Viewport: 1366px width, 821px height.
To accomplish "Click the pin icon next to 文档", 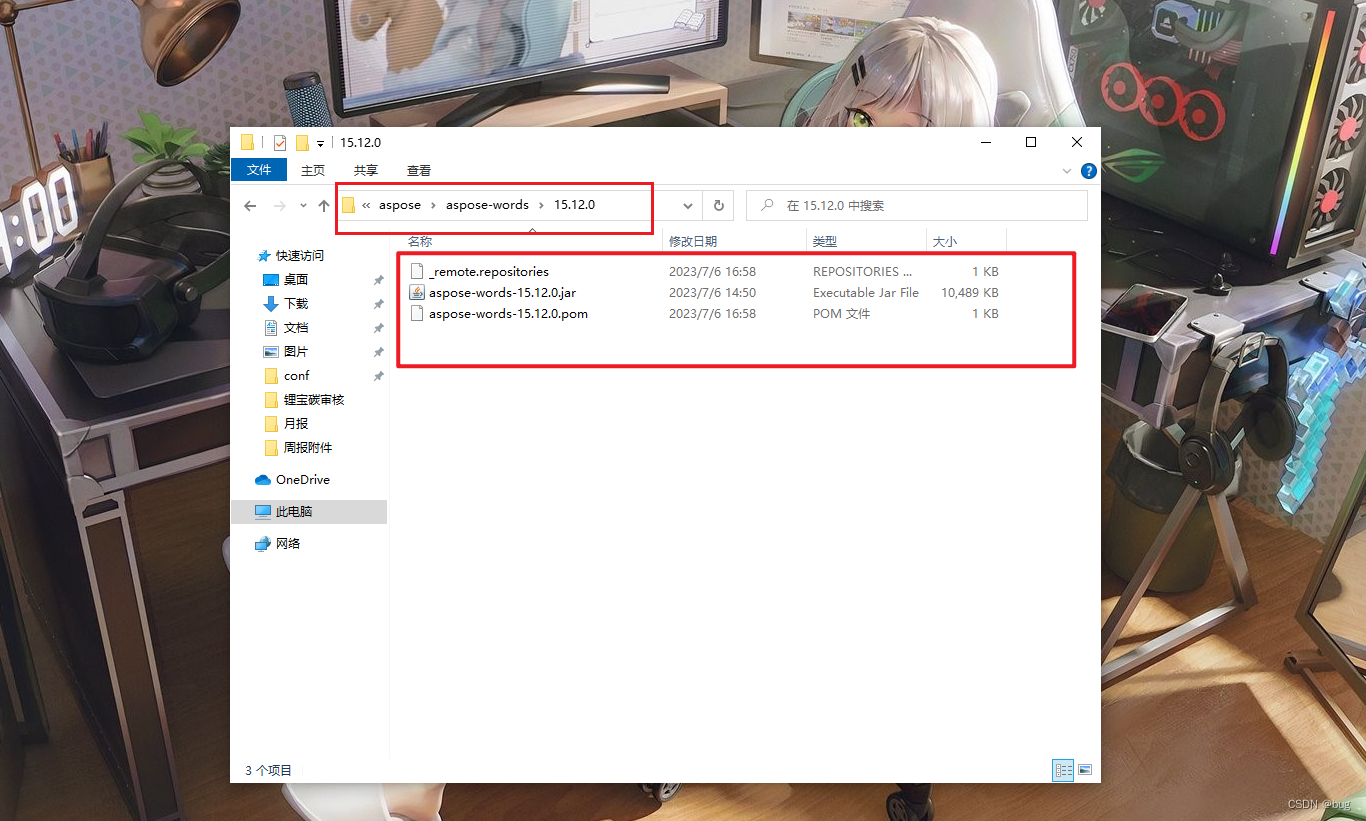I will [378, 328].
